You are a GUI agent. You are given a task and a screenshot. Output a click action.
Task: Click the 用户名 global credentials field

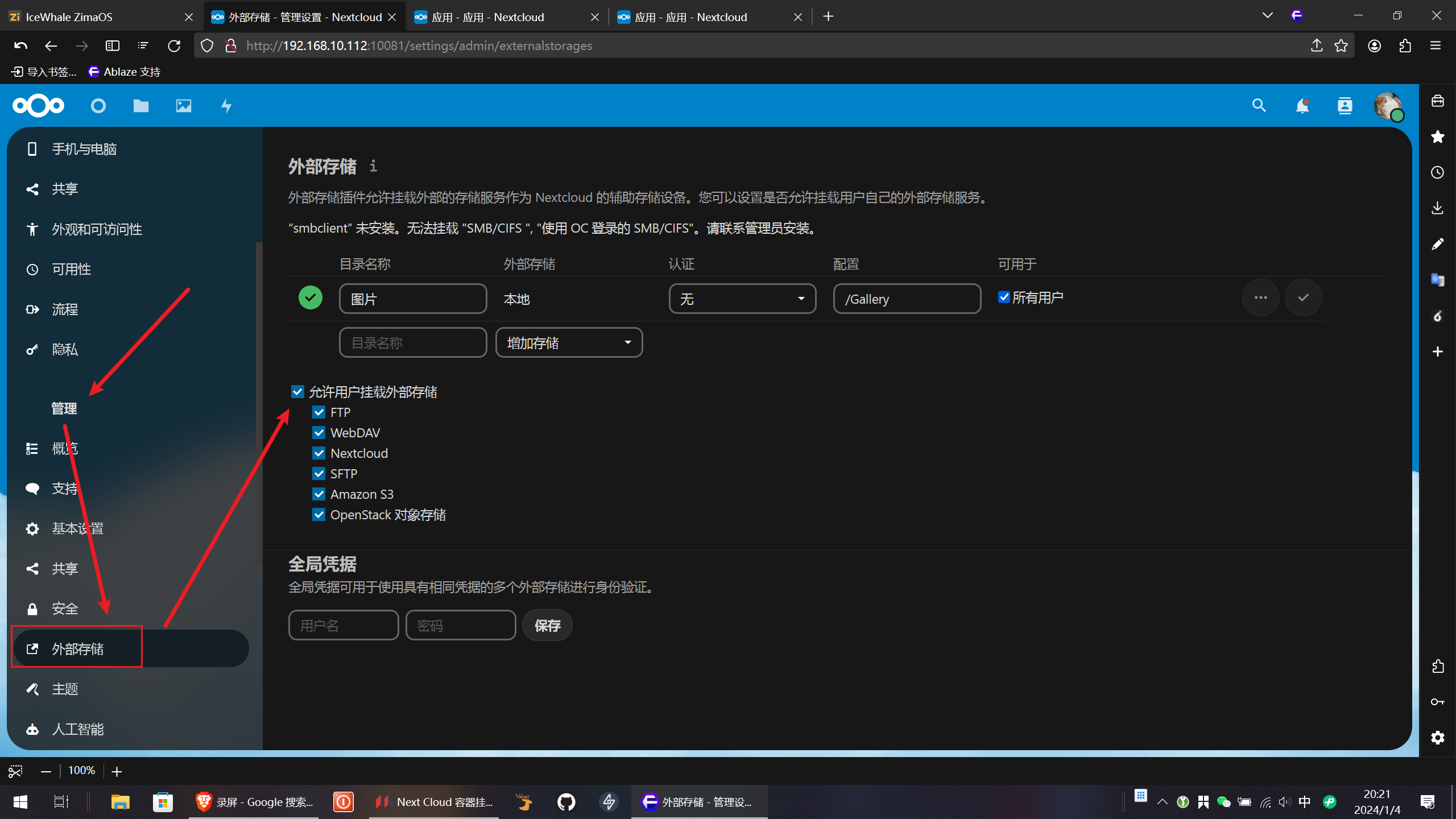344,626
